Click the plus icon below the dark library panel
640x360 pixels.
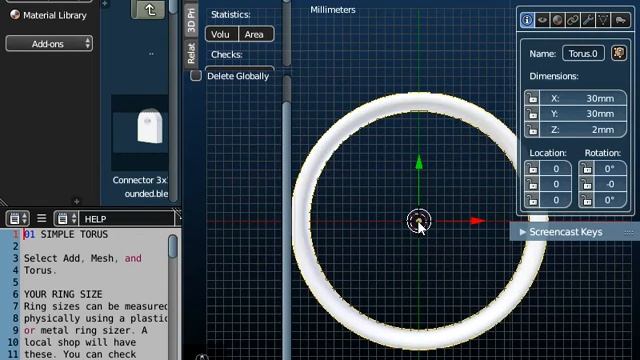[76, 201]
